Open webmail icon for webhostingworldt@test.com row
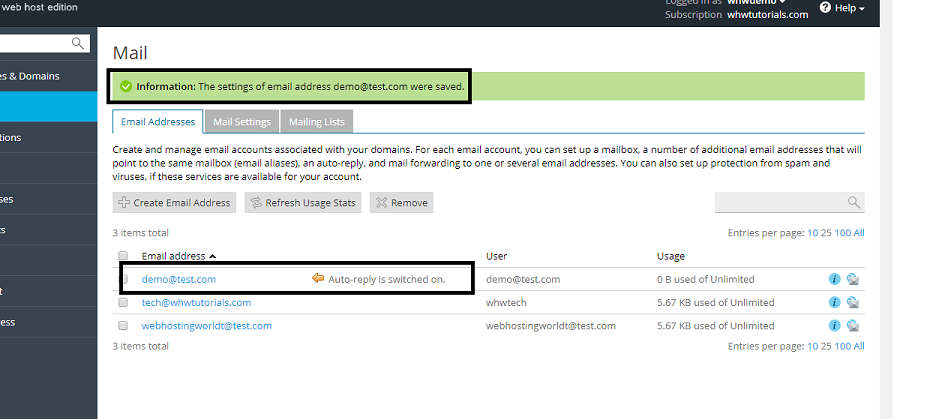 click(x=853, y=326)
